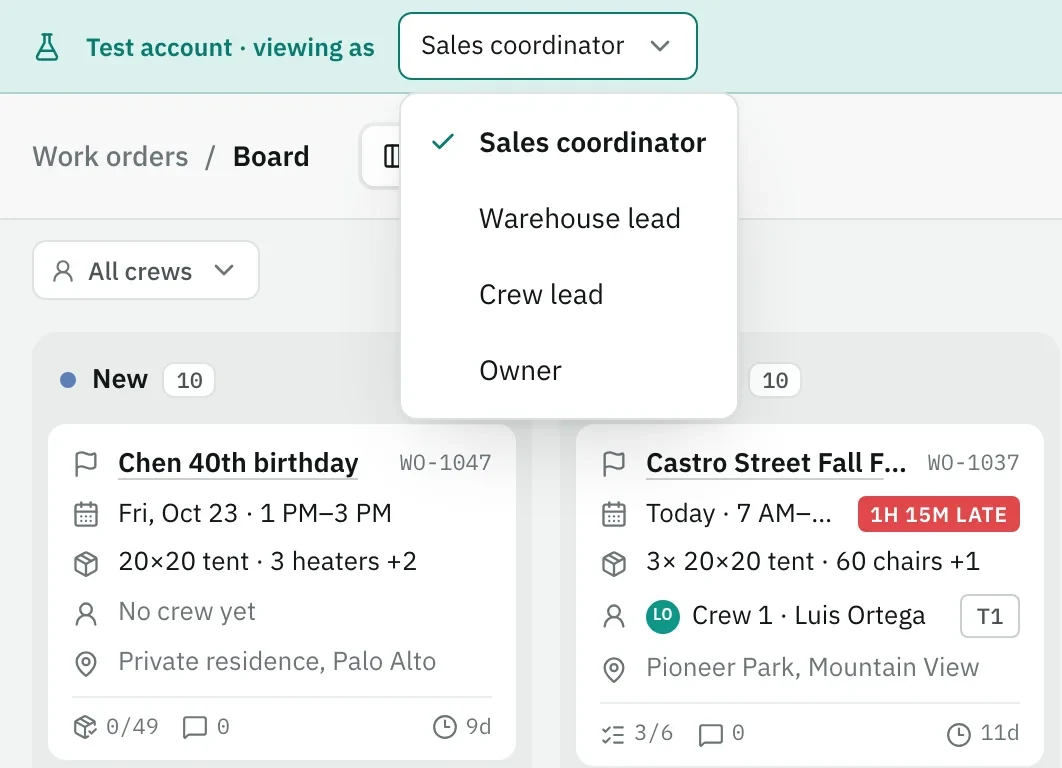Click the WO-1047 order number

(445, 463)
